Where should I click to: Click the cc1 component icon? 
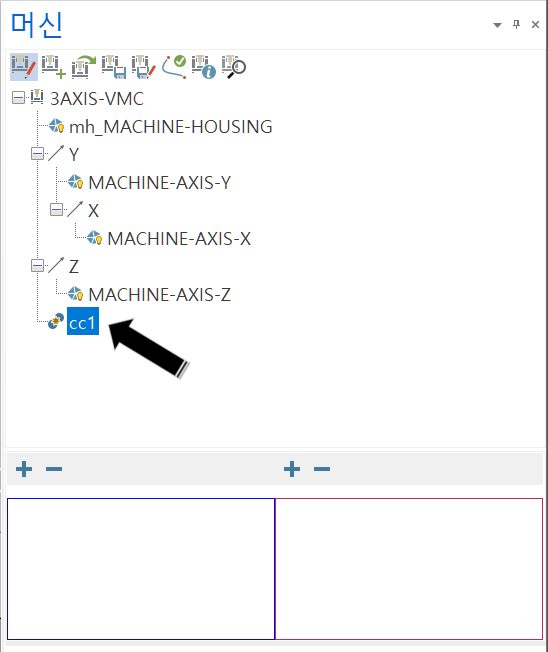tap(56, 321)
